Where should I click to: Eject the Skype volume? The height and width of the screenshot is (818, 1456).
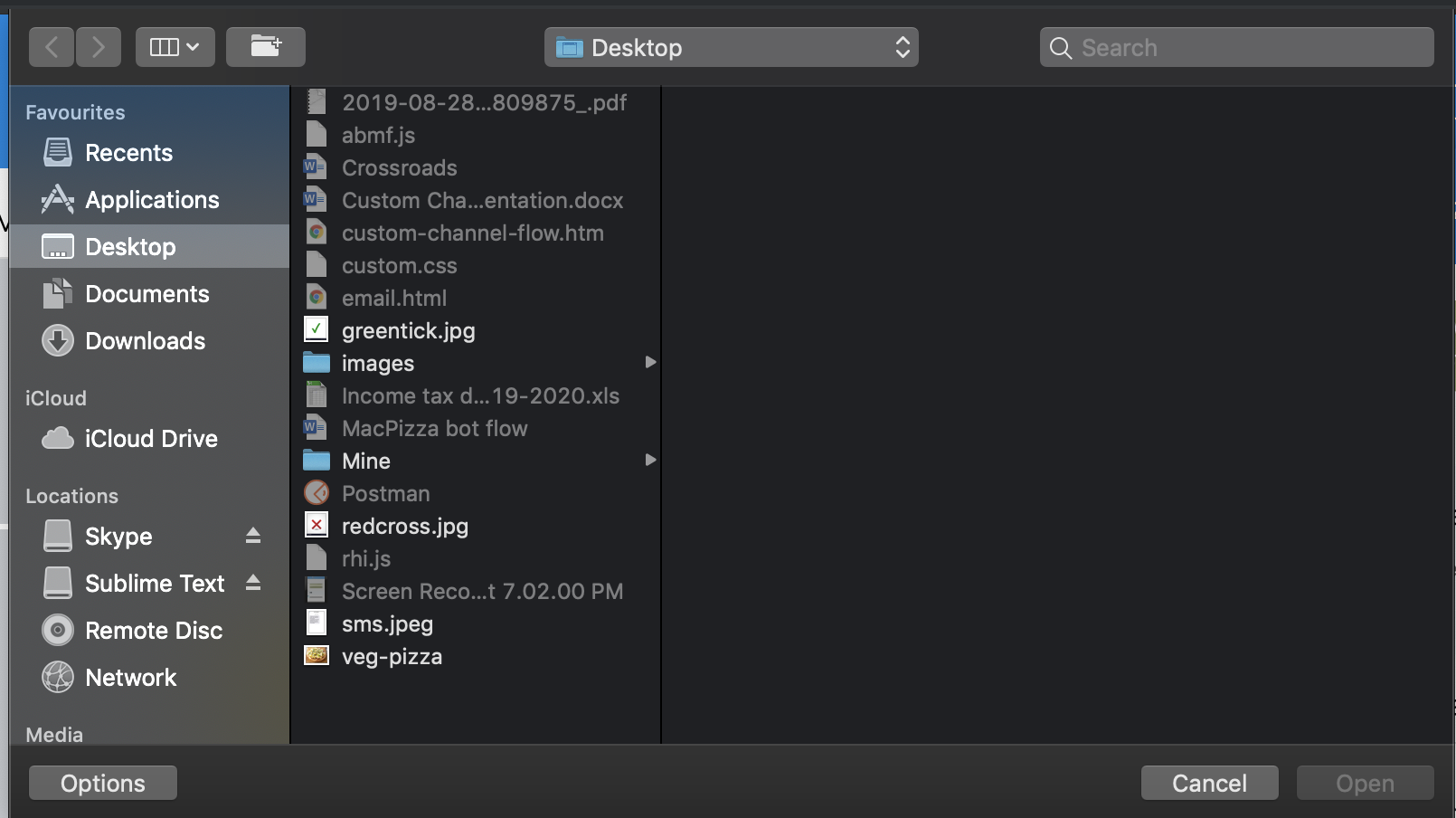tap(253, 537)
